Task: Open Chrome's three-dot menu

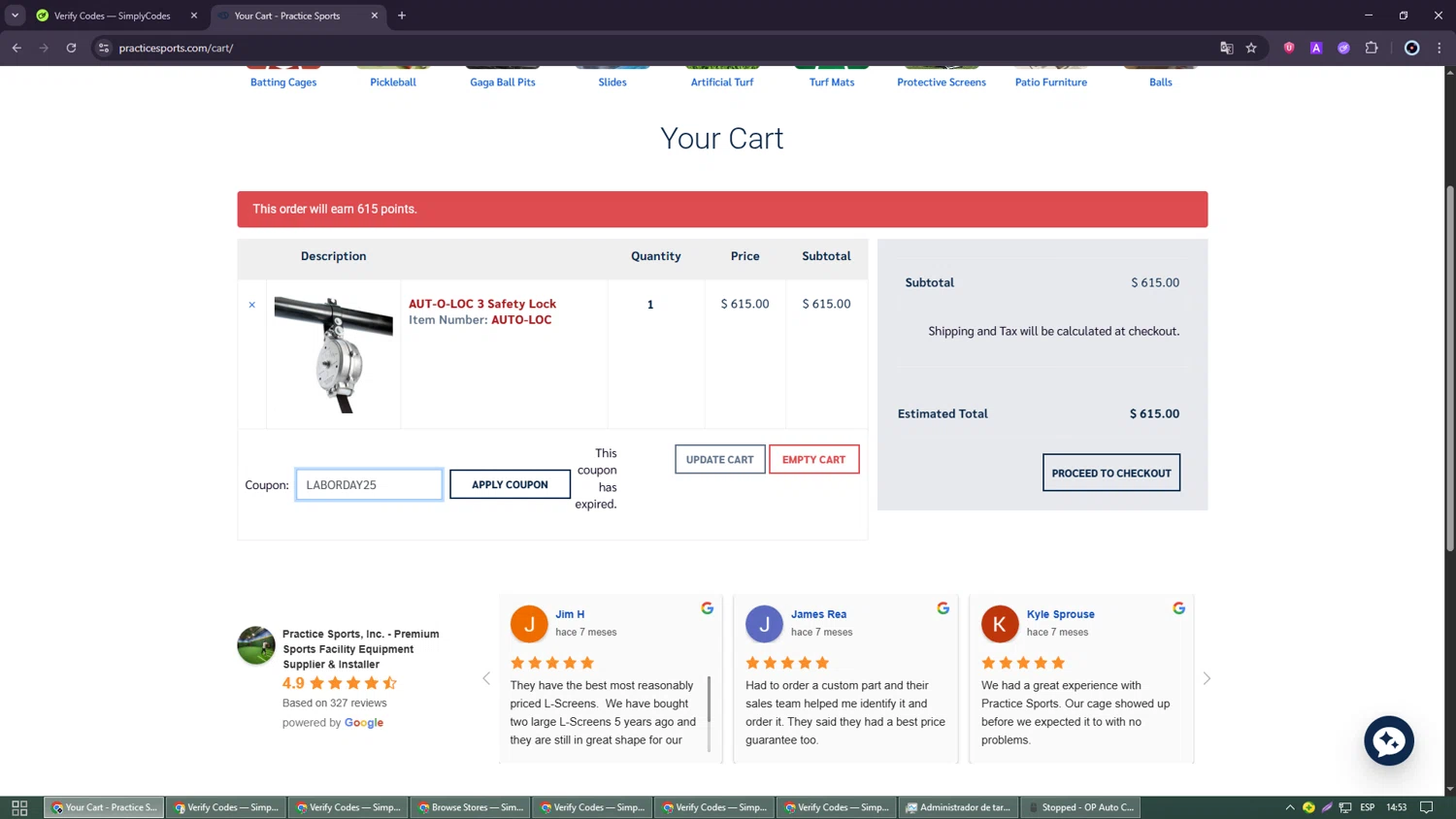Action: (x=1439, y=48)
